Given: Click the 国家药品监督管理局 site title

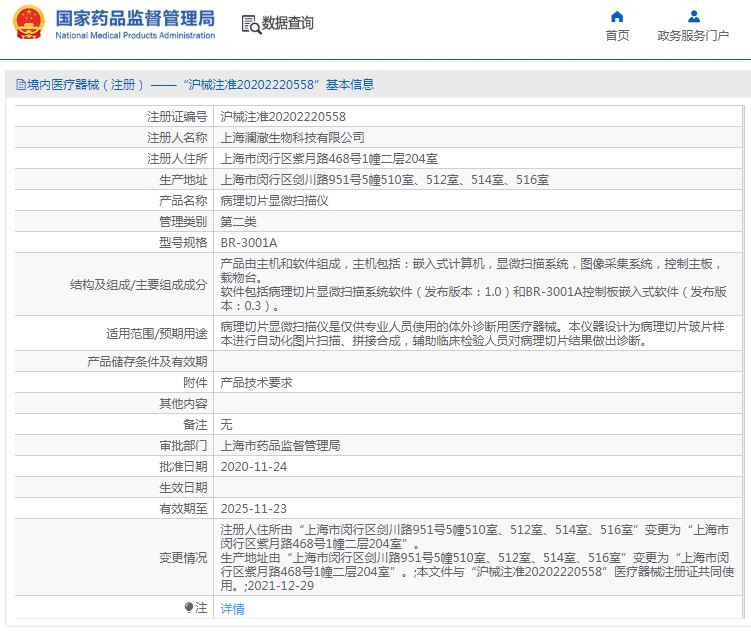Looking at the screenshot, I should pos(135,18).
